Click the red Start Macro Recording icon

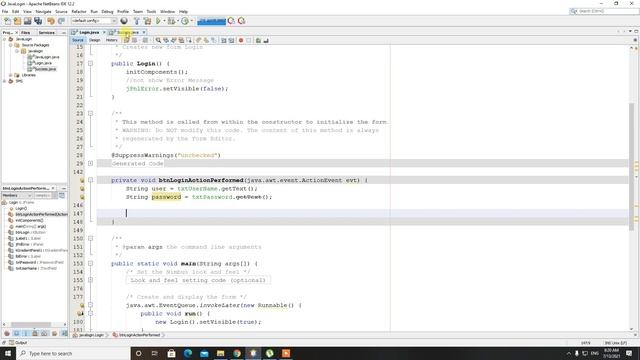coord(241,40)
